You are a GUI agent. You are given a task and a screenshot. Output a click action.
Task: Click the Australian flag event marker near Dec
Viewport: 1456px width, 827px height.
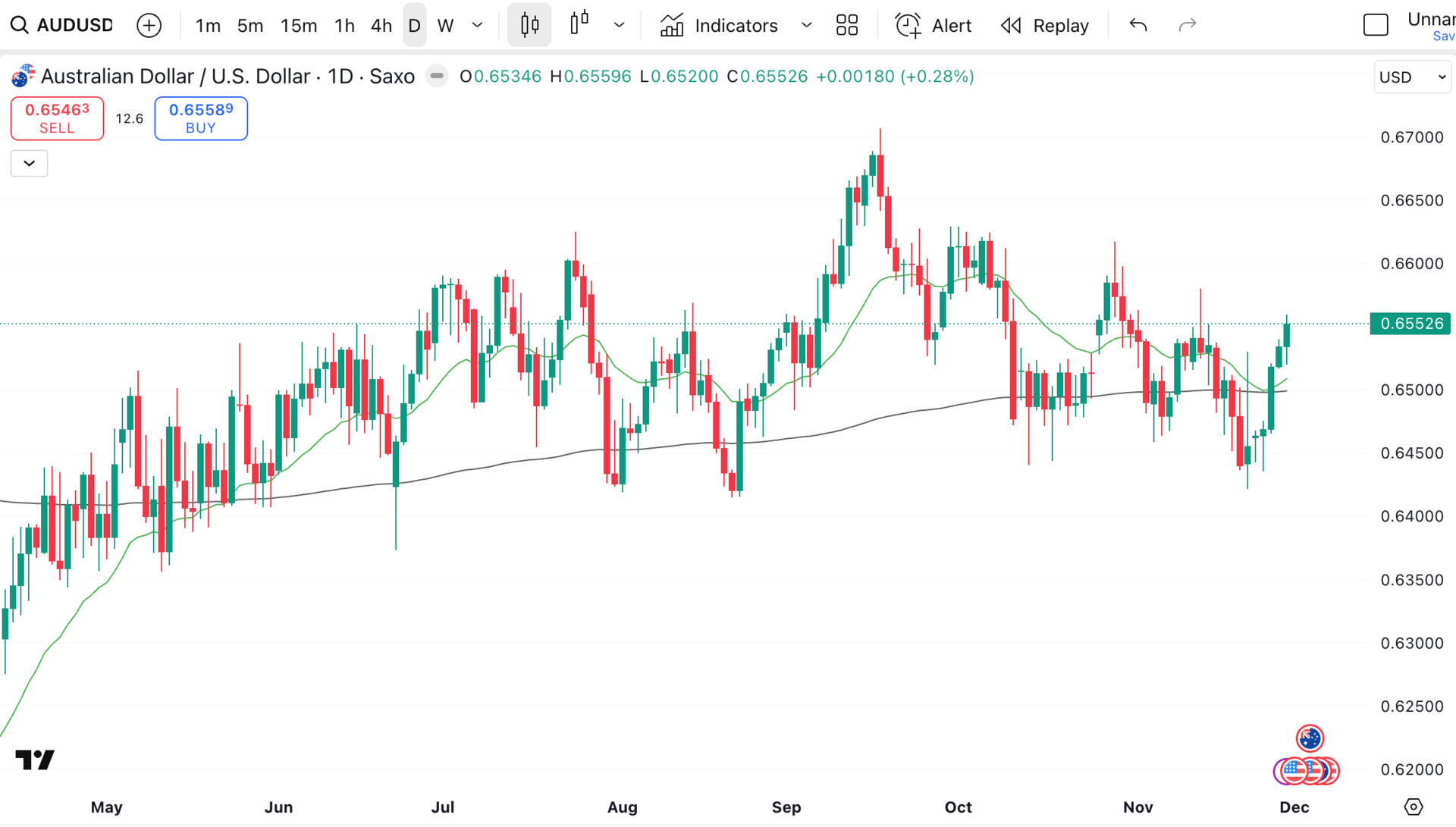[1310, 738]
